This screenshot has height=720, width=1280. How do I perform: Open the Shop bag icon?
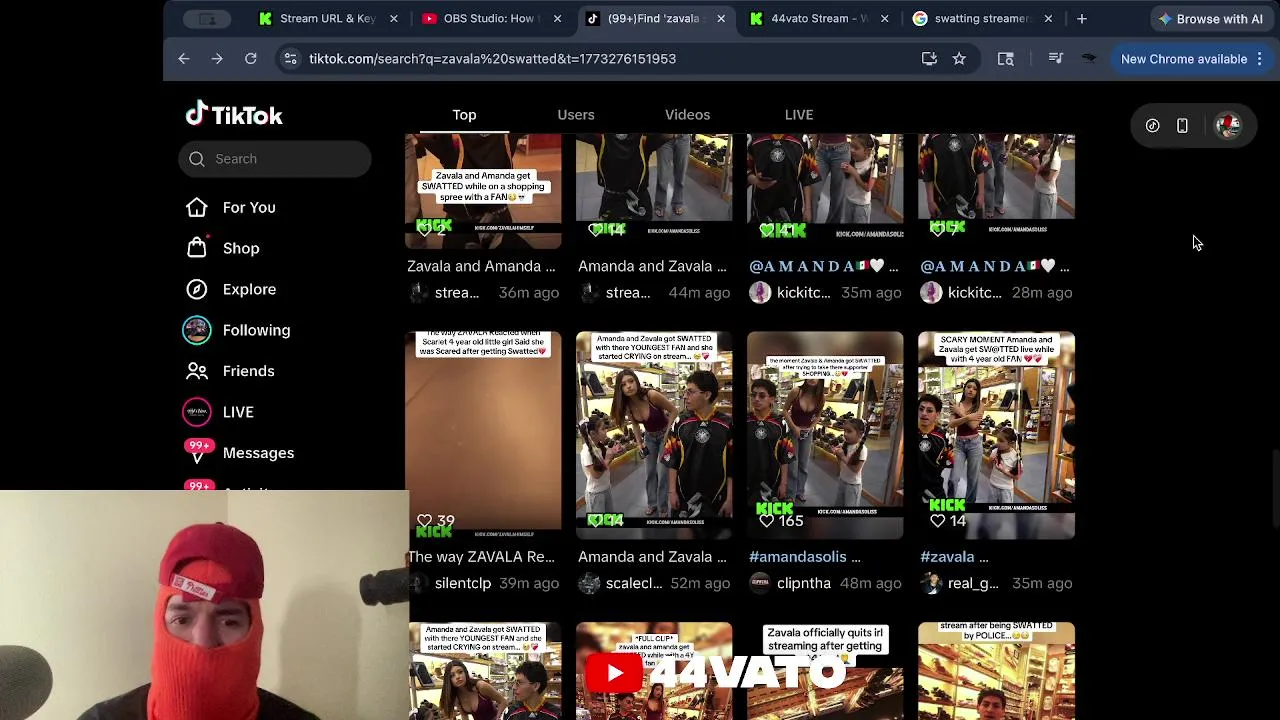point(197,248)
